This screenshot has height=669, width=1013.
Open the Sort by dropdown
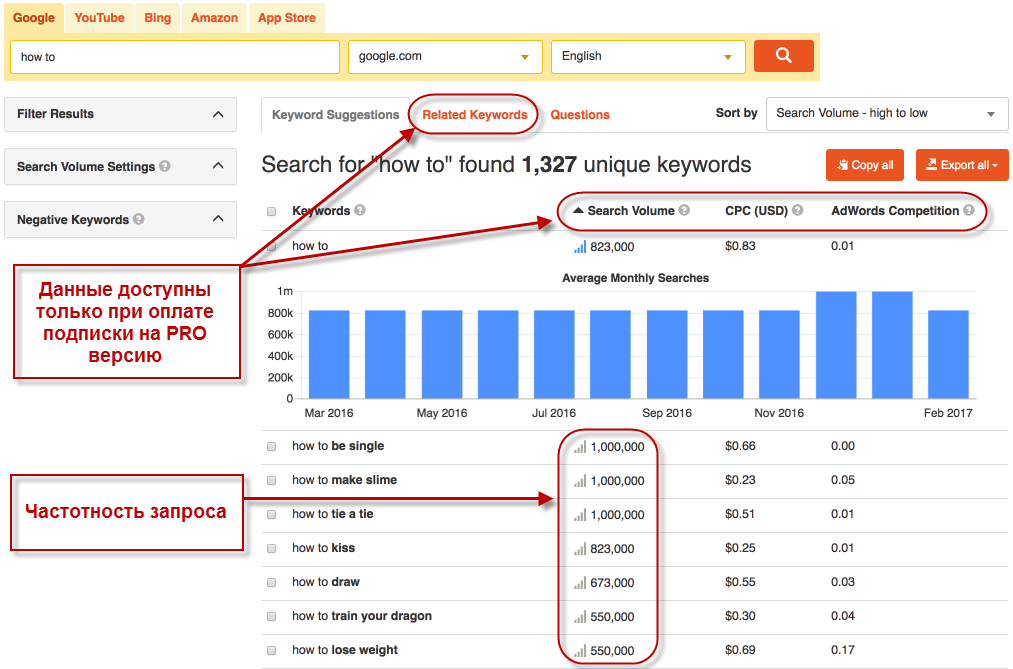click(x=887, y=114)
